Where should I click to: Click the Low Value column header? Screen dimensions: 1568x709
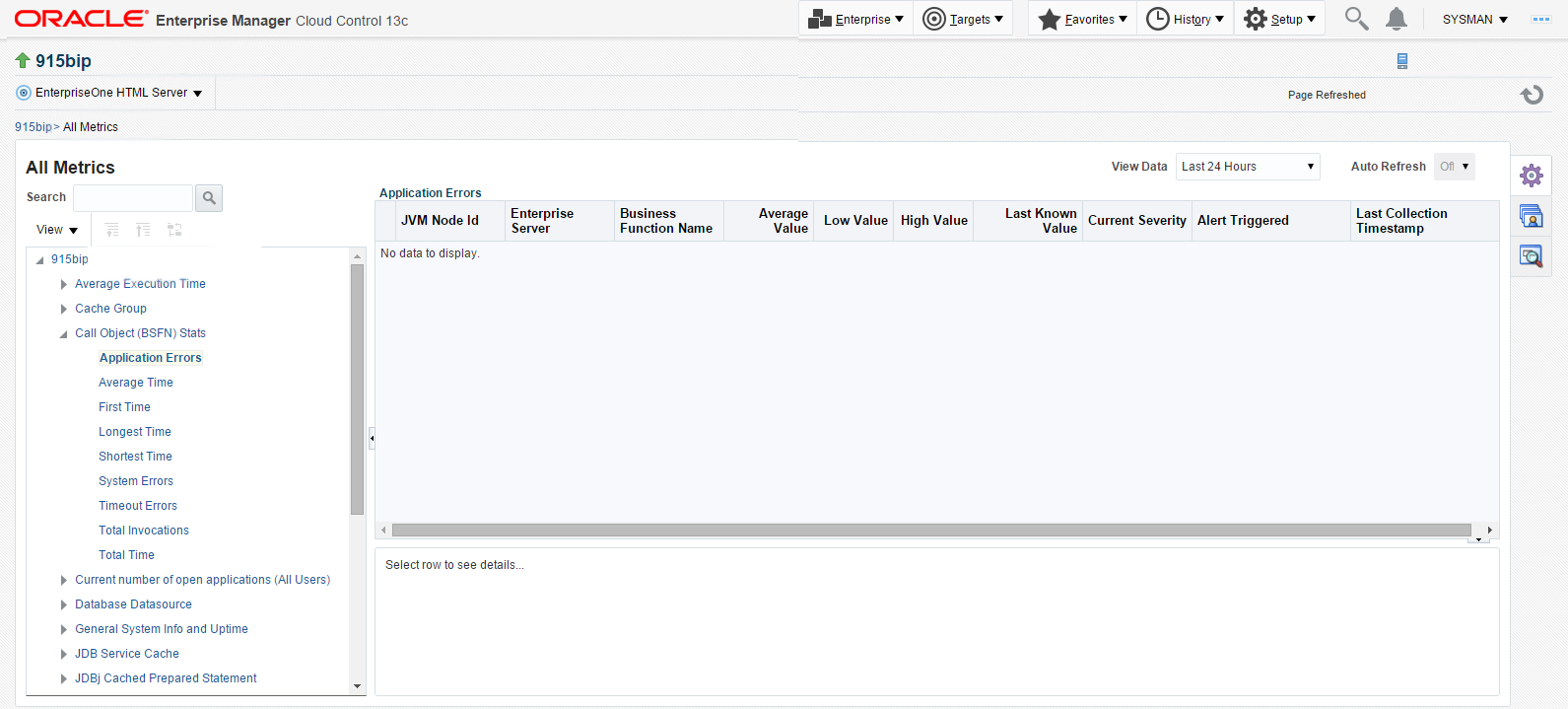(853, 221)
